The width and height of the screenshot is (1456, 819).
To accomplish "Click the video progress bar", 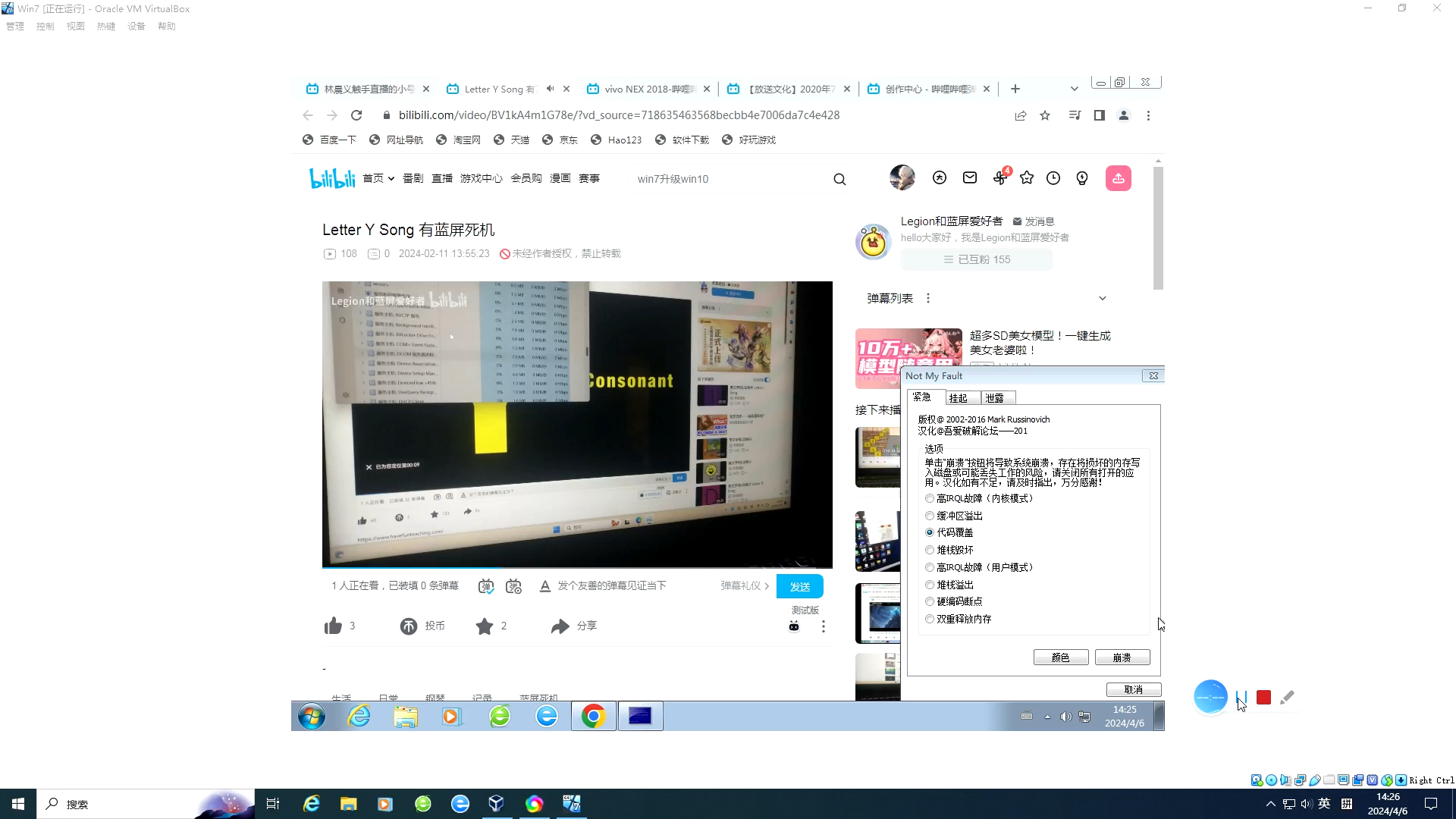I will click(x=577, y=566).
